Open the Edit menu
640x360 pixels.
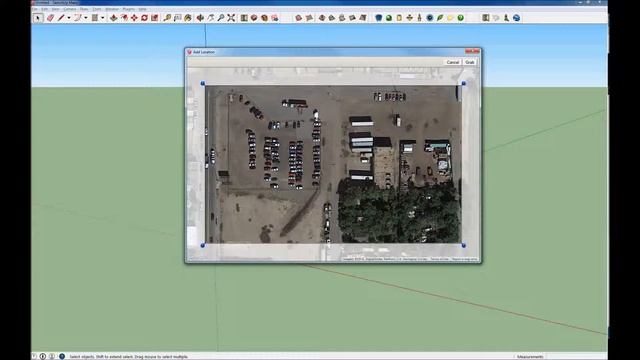click(44, 9)
